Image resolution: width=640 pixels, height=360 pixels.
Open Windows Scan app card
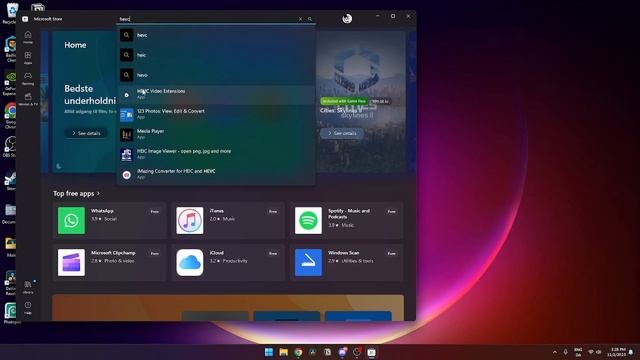click(347, 262)
